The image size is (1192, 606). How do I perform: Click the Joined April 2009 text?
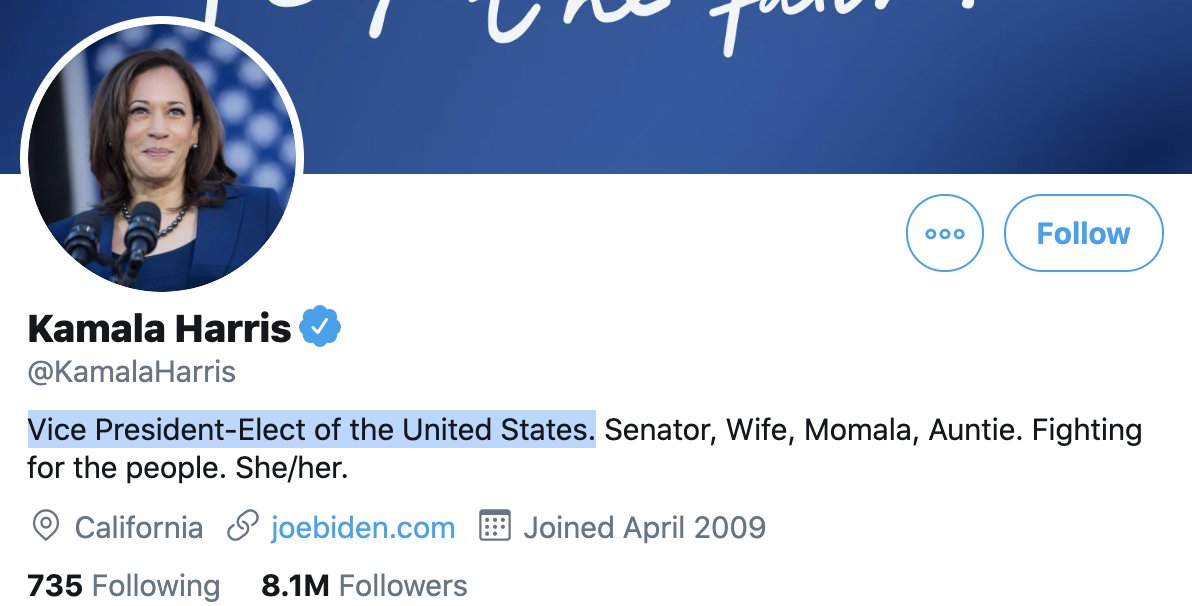pos(644,527)
